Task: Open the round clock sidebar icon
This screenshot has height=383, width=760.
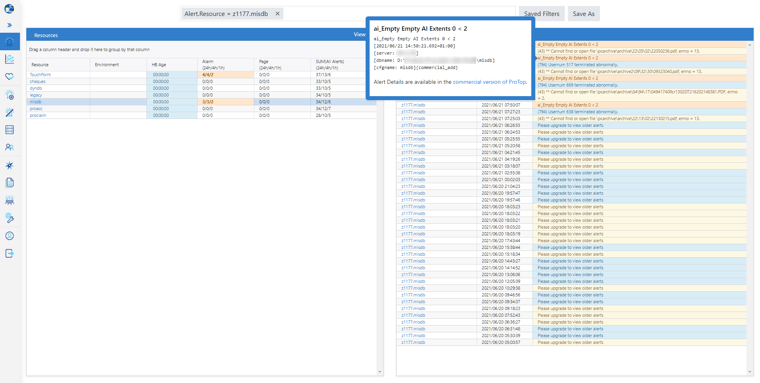Action: (x=9, y=236)
